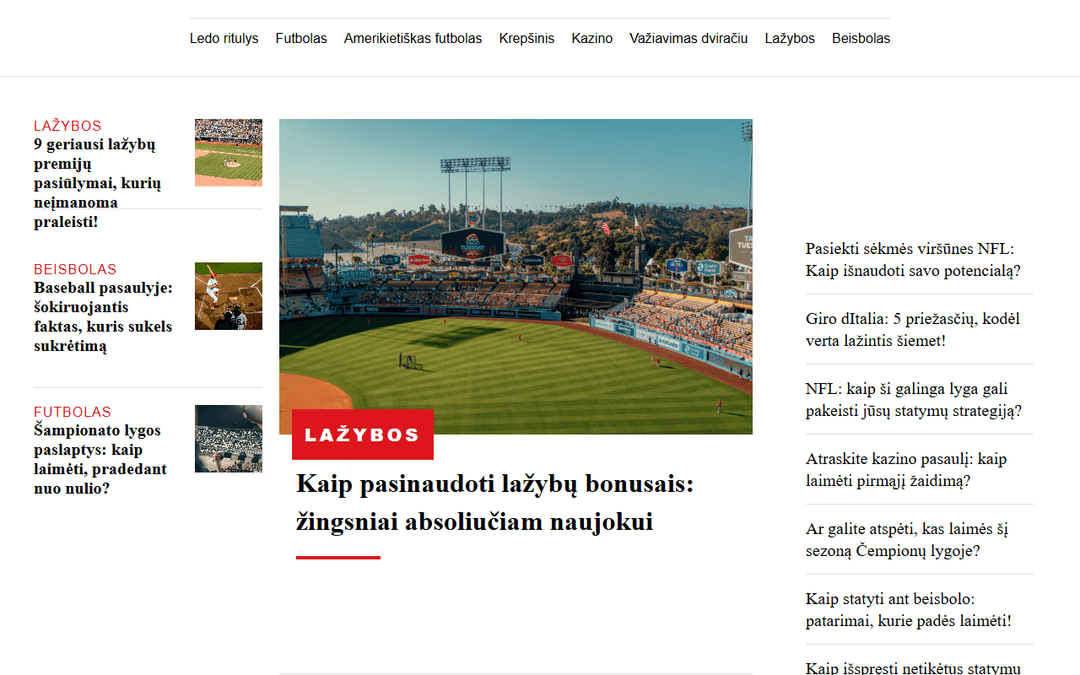Open the Ledo ritulys menu item
This screenshot has height=675, width=1080.
pyautogui.click(x=224, y=39)
